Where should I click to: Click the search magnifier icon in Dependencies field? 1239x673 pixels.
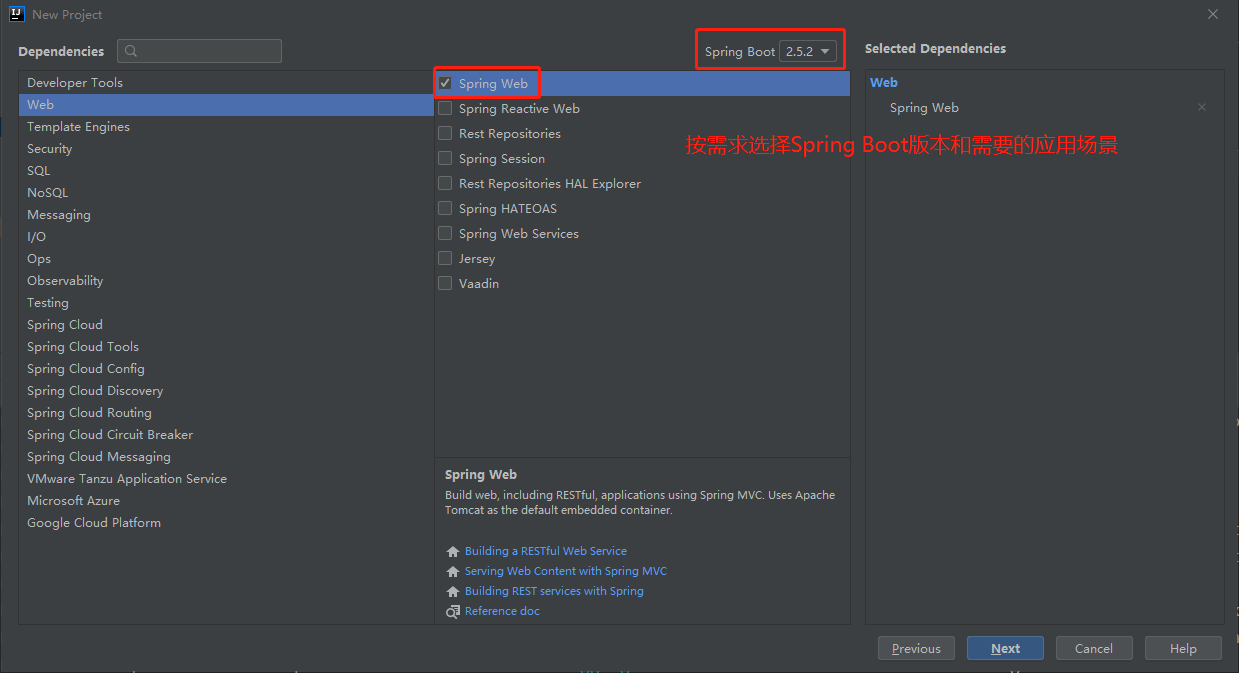(132, 51)
